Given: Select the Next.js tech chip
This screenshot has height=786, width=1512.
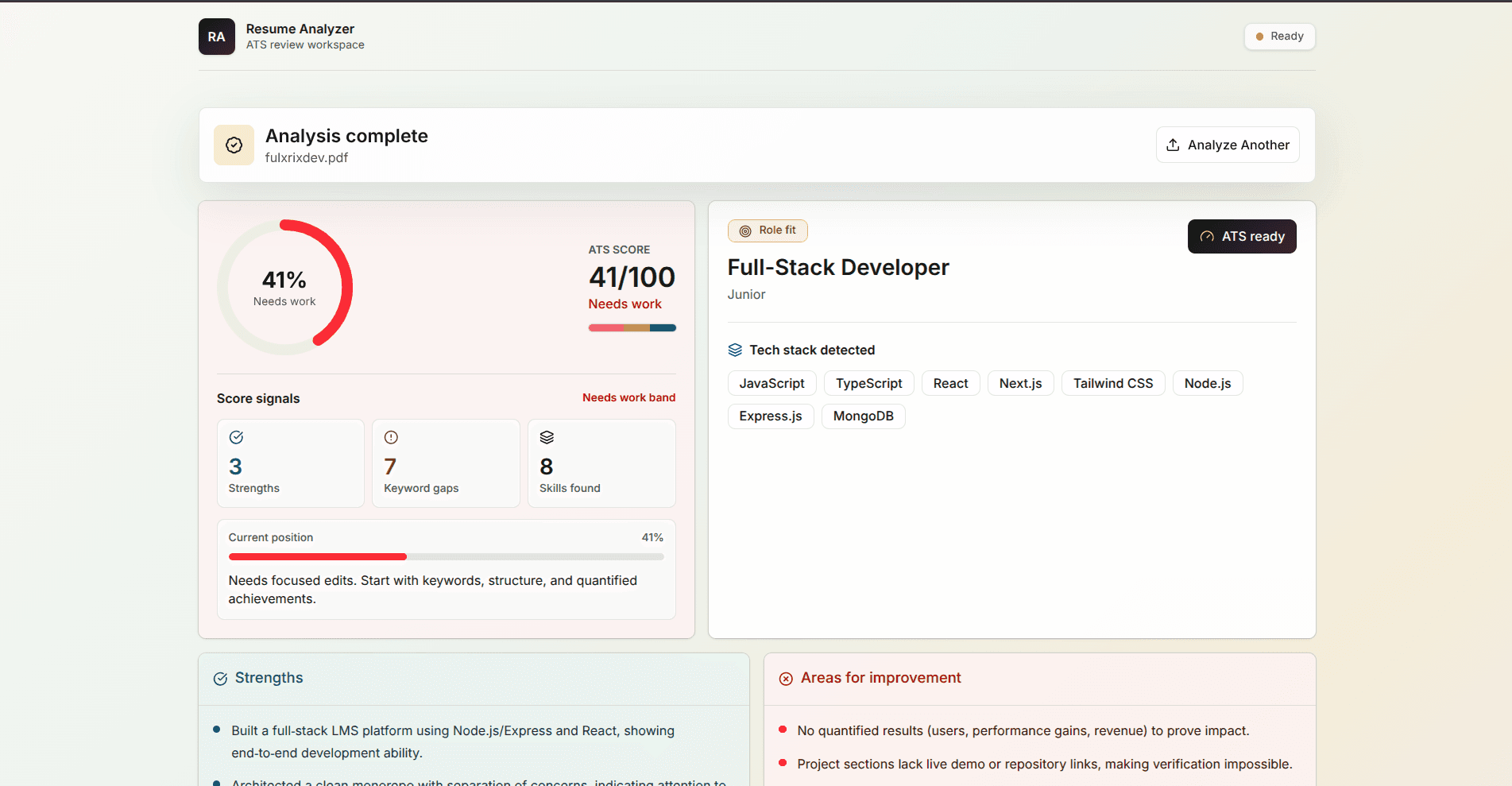Looking at the screenshot, I should click(1021, 383).
